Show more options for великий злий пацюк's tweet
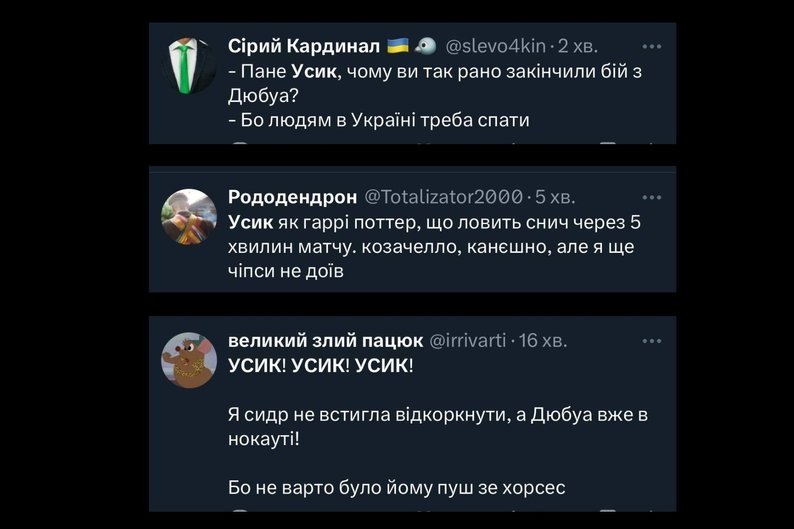This screenshot has width=794, height=529. [651, 340]
